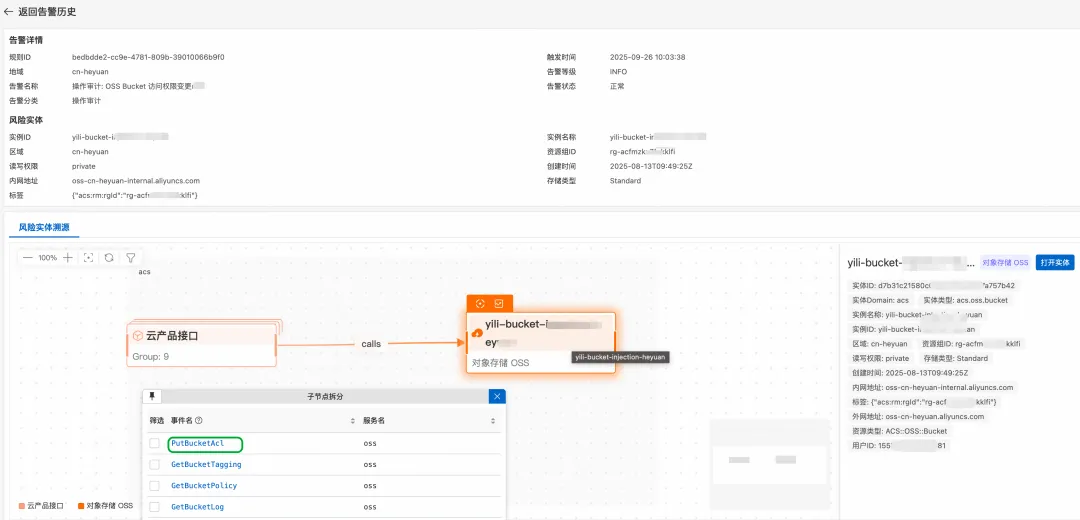Toggle 云产品接口 legend swatch

(x=22, y=506)
